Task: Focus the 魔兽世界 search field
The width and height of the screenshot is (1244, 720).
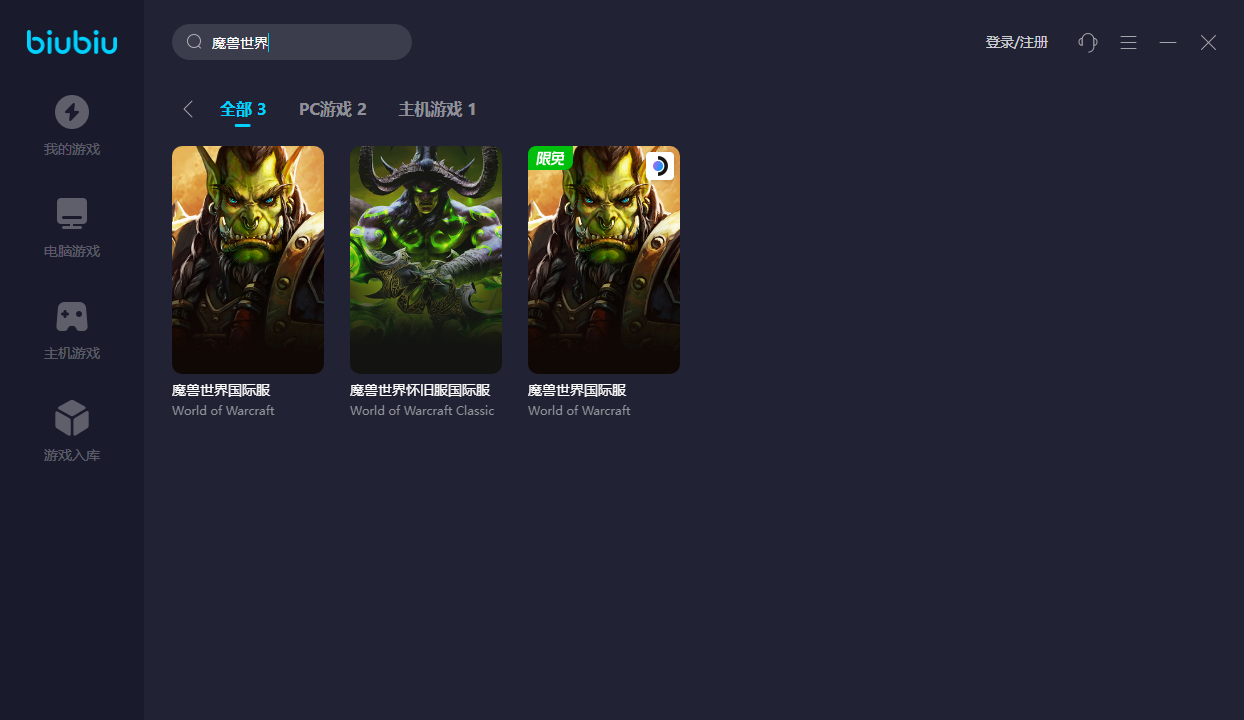Action: [x=292, y=42]
